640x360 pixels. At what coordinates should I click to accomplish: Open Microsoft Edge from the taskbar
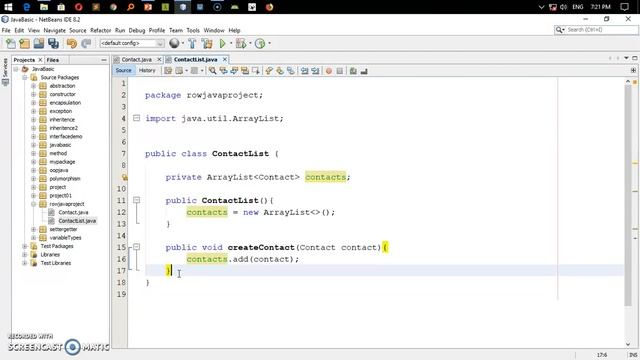pyautogui.click(x=27, y=7)
